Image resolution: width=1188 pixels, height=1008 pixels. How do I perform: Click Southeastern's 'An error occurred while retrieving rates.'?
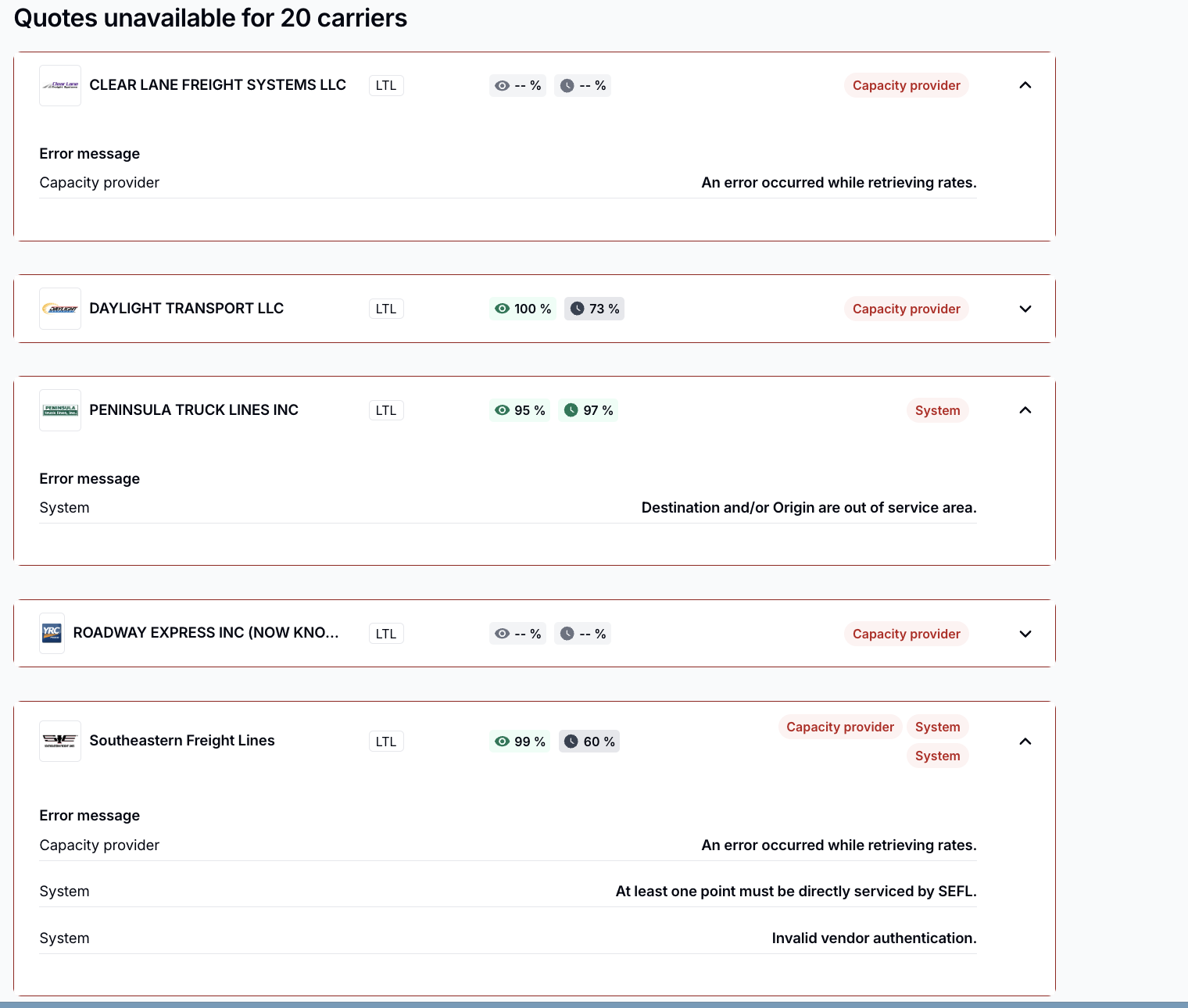point(839,845)
